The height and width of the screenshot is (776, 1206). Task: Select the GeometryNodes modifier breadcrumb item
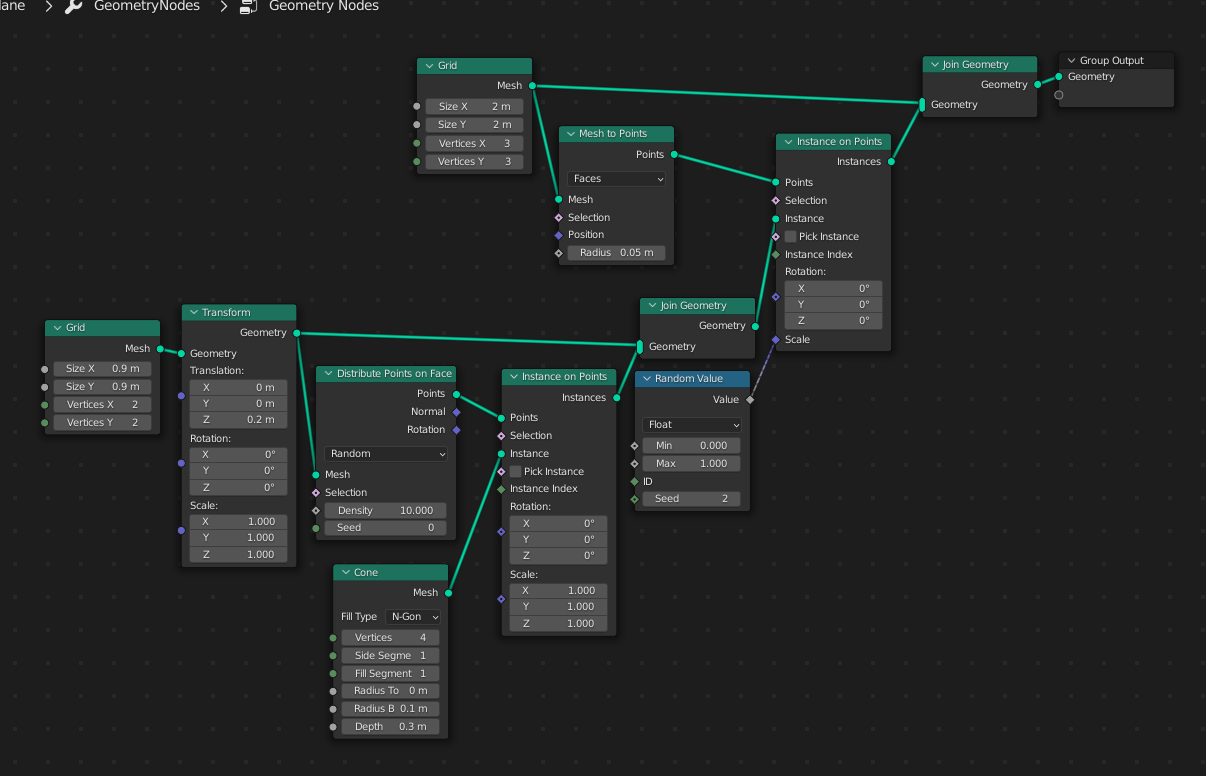[x=146, y=7]
